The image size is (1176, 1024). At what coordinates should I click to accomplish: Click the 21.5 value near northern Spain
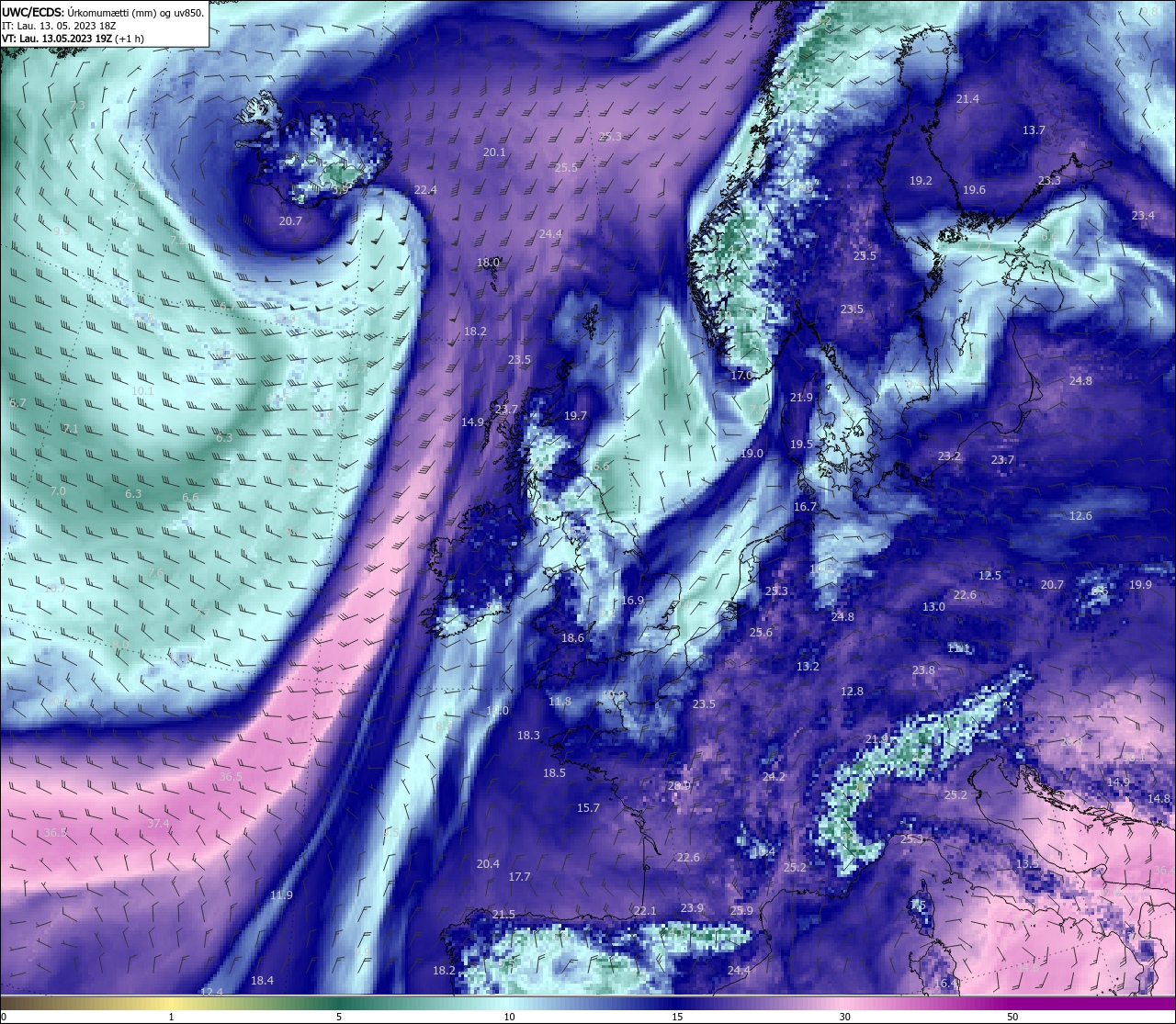pyautogui.click(x=503, y=915)
